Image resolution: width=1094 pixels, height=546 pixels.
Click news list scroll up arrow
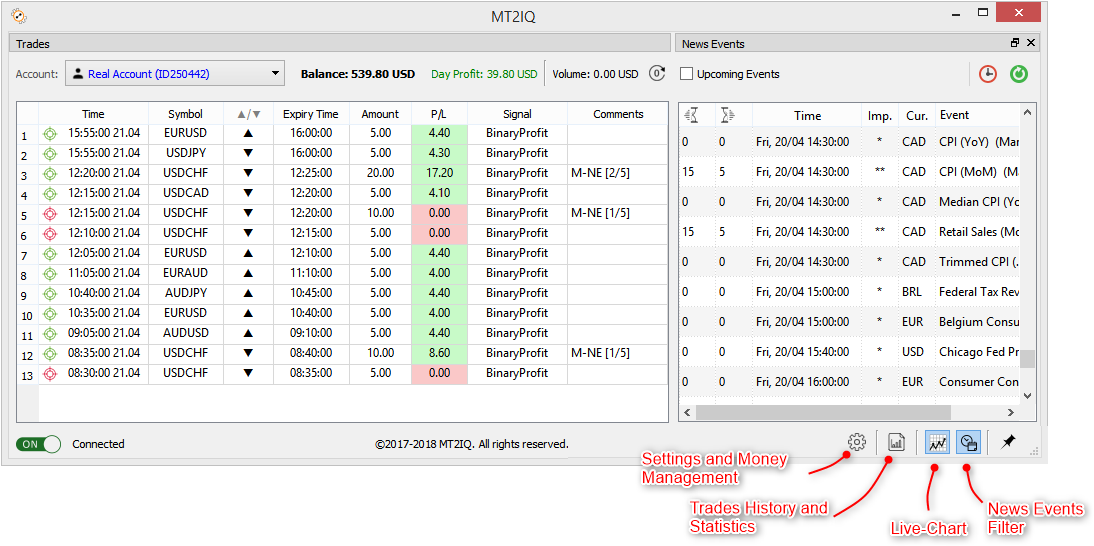(x=1027, y=112)
